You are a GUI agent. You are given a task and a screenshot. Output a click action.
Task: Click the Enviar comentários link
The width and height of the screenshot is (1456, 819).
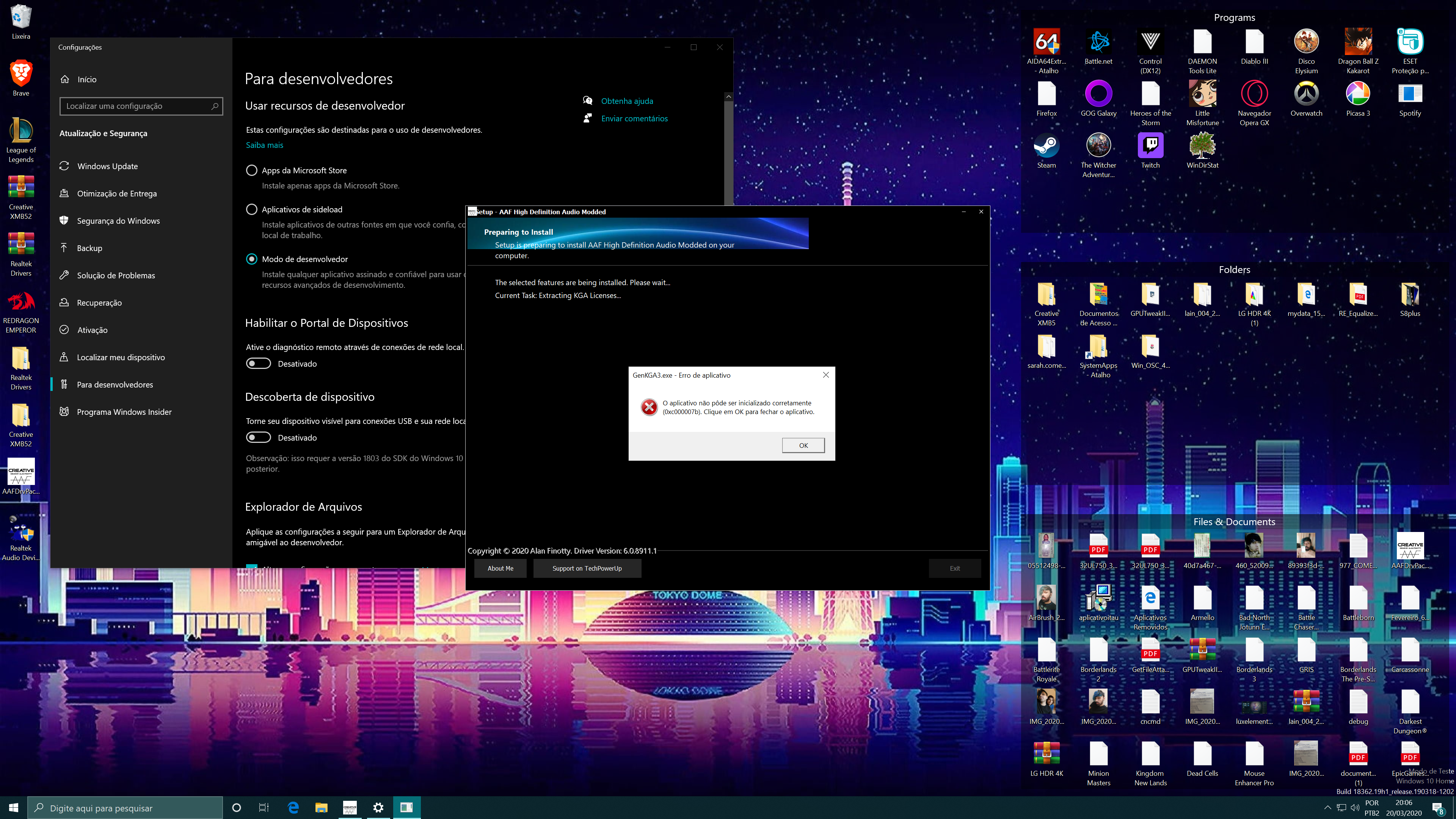[634, 118]
